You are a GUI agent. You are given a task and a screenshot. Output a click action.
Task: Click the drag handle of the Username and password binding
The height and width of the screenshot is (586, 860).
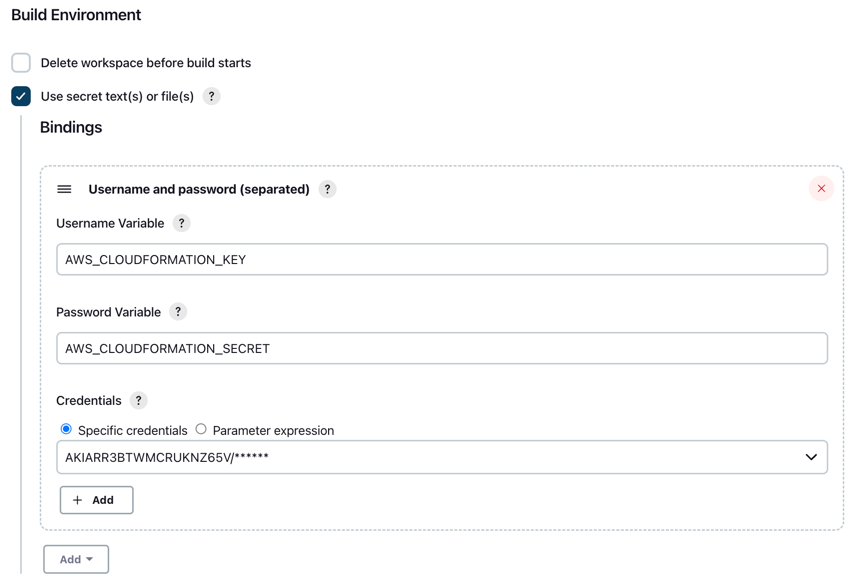[64, 189]
